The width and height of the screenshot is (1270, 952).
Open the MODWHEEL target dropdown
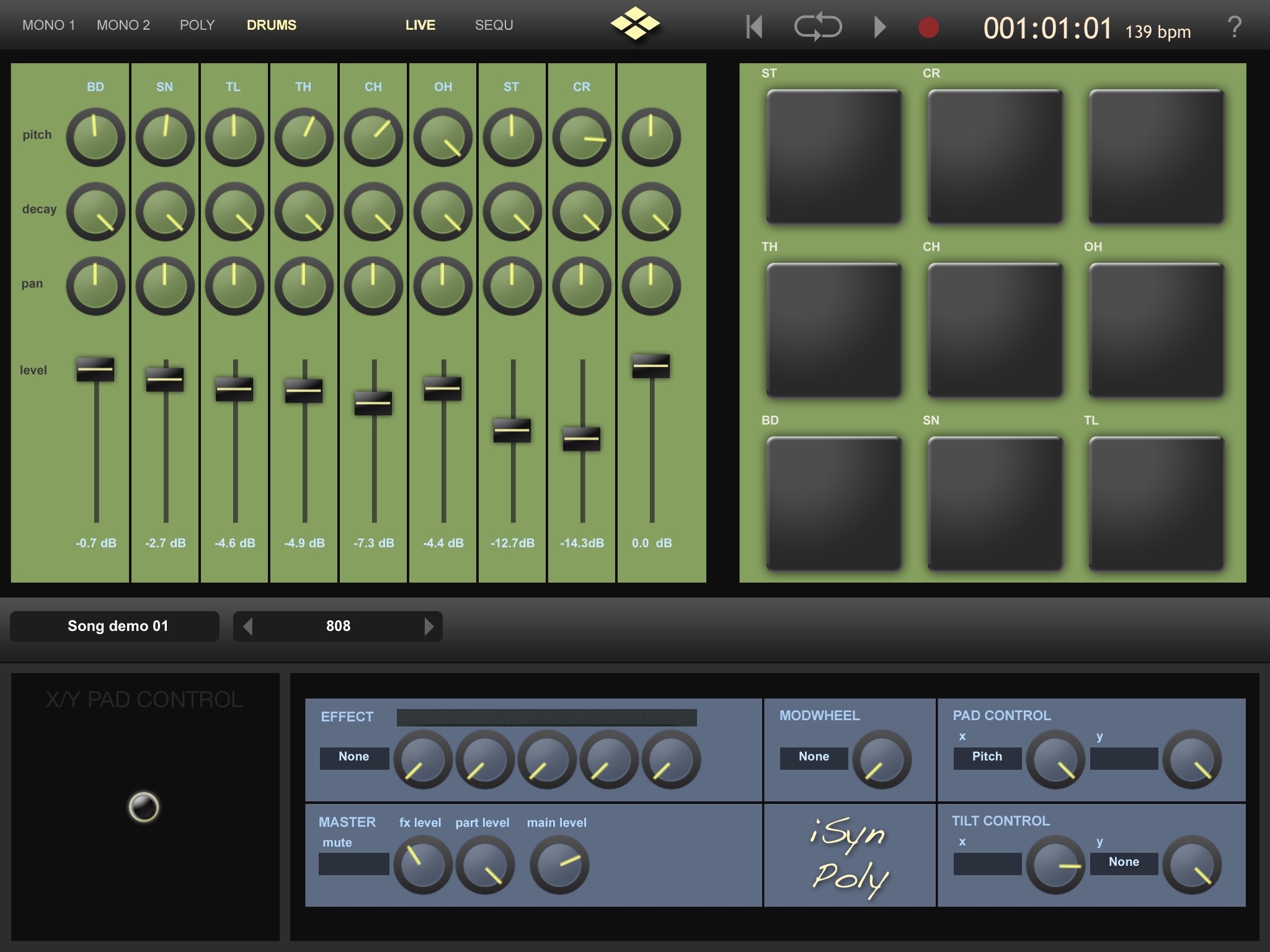(x=814, y=757)
